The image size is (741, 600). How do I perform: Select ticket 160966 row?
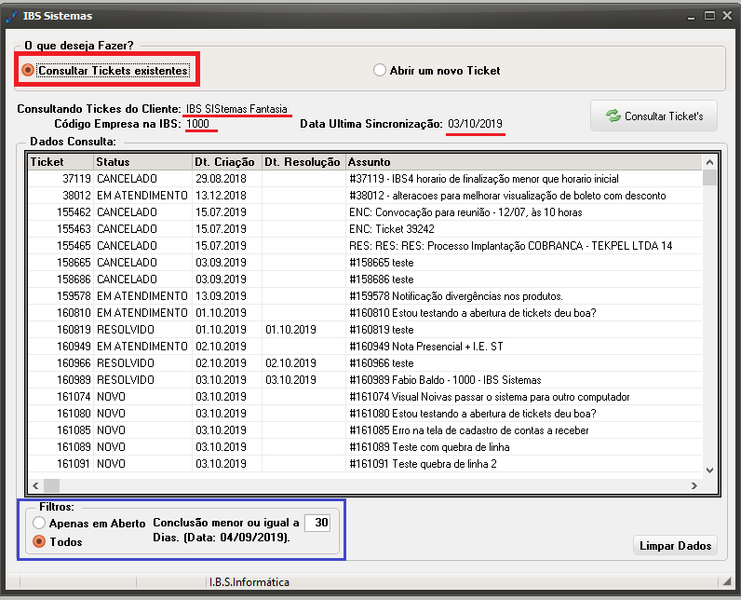point(365,363)
